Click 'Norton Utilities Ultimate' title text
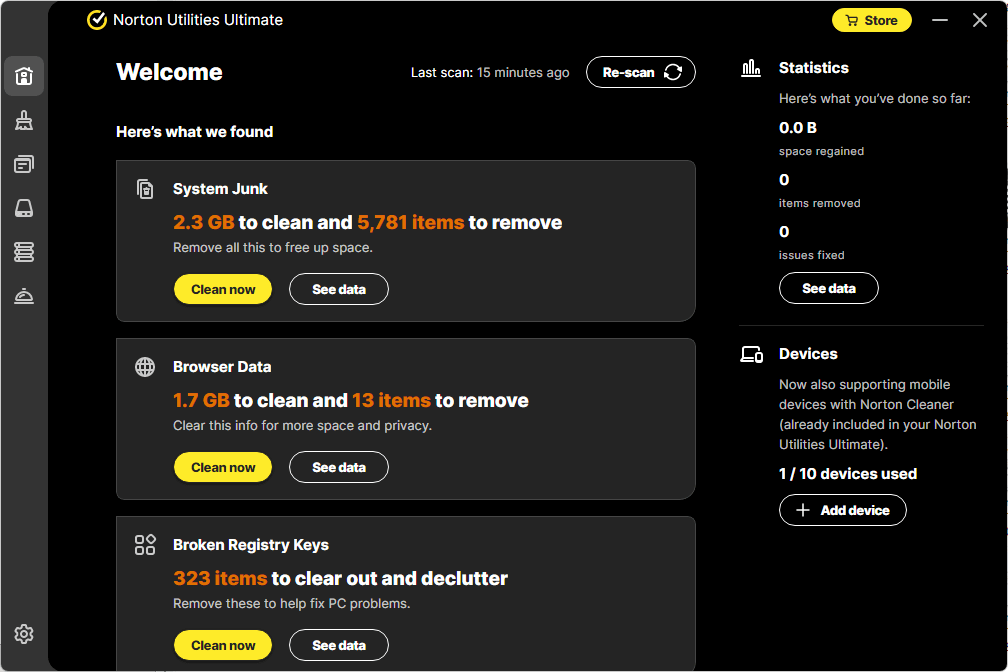 pos(198,20)
